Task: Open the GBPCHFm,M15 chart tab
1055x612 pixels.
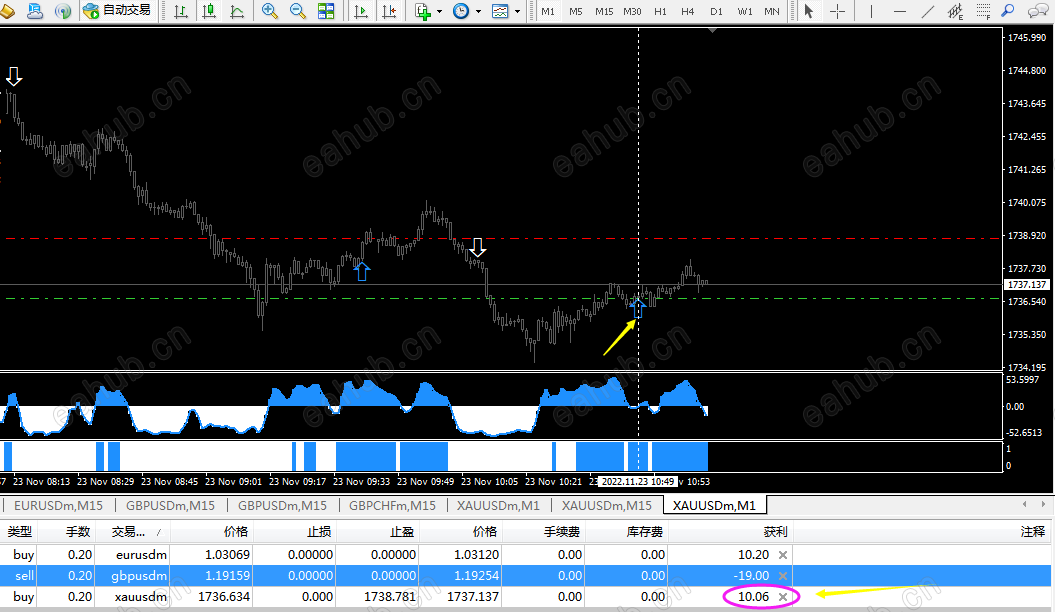Action: point(392,505)
